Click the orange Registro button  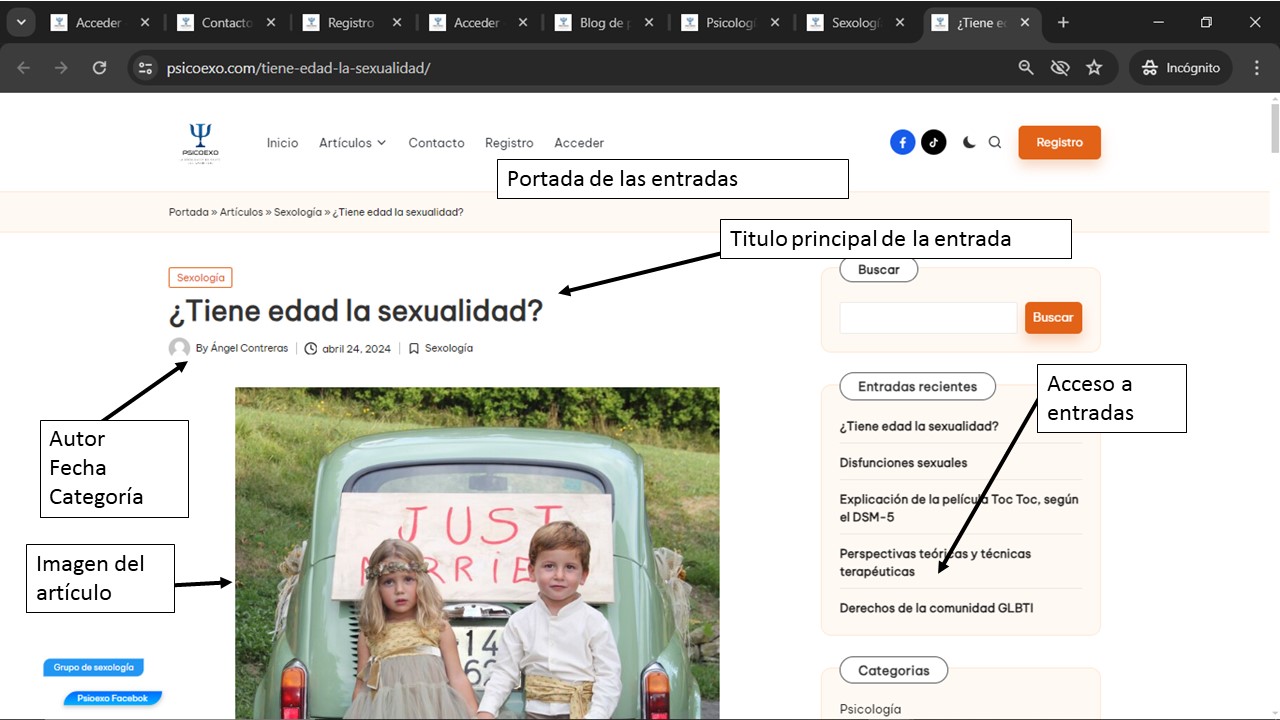point(1059,143)
